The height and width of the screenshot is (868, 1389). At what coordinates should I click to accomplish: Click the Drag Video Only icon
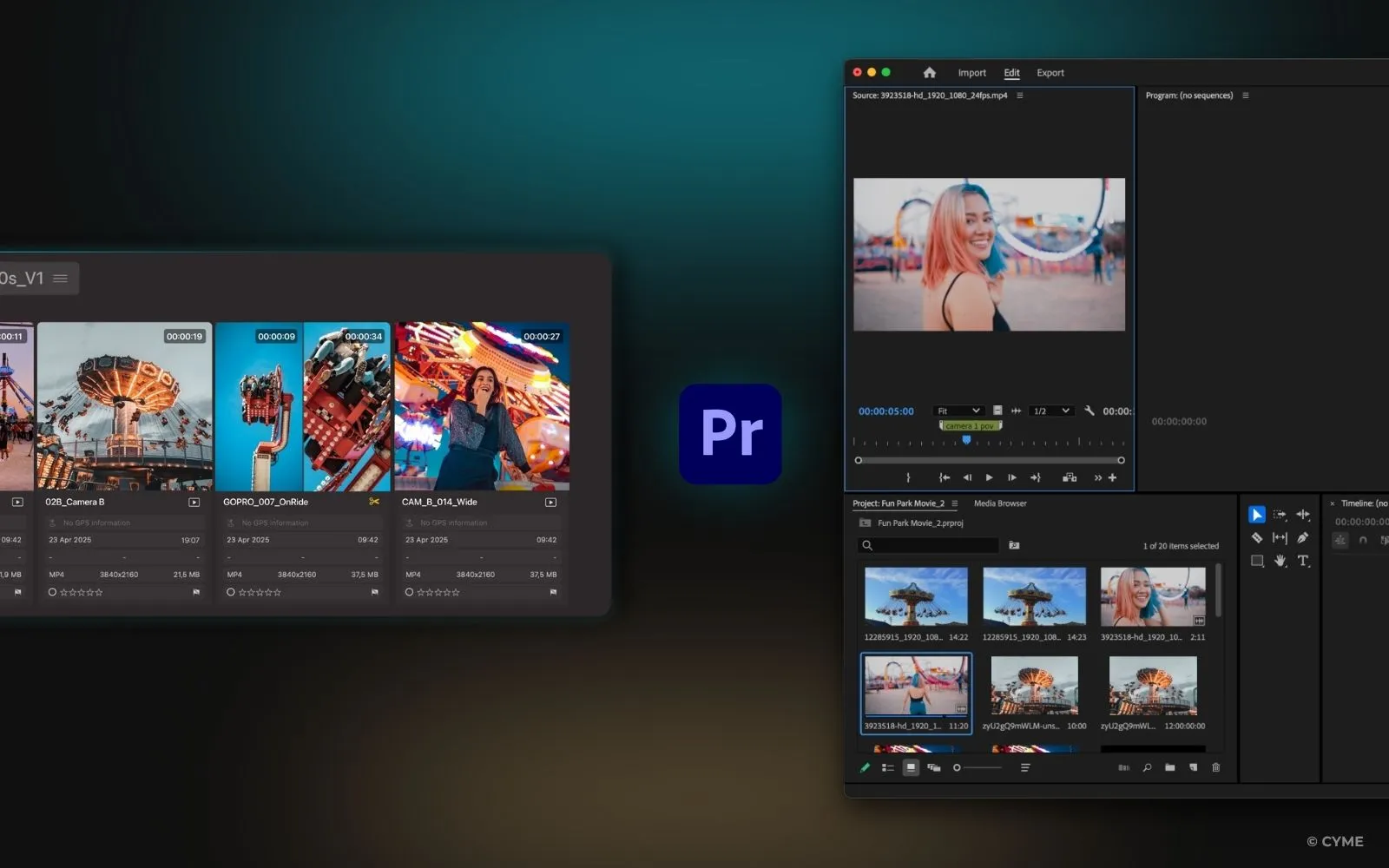[x=997, y=411]
